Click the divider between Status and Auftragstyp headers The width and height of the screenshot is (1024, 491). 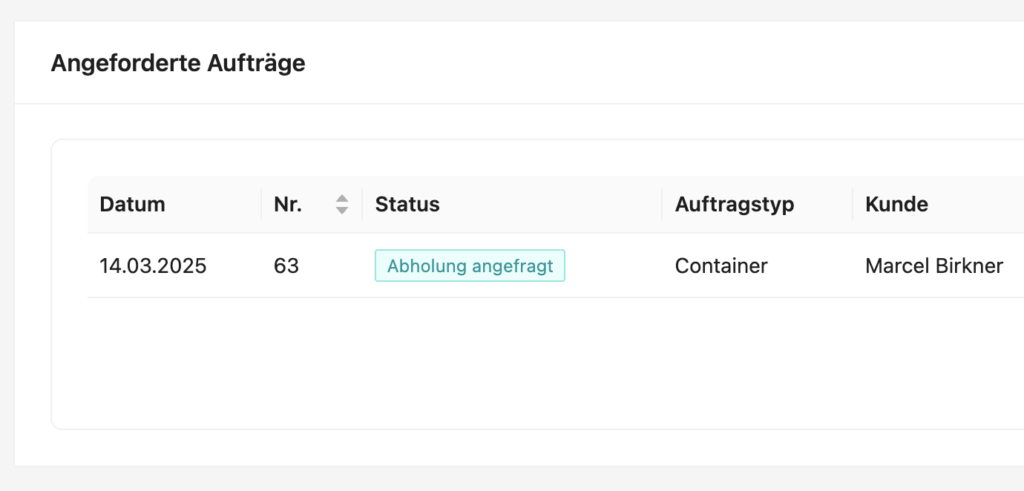coord(662,204)
